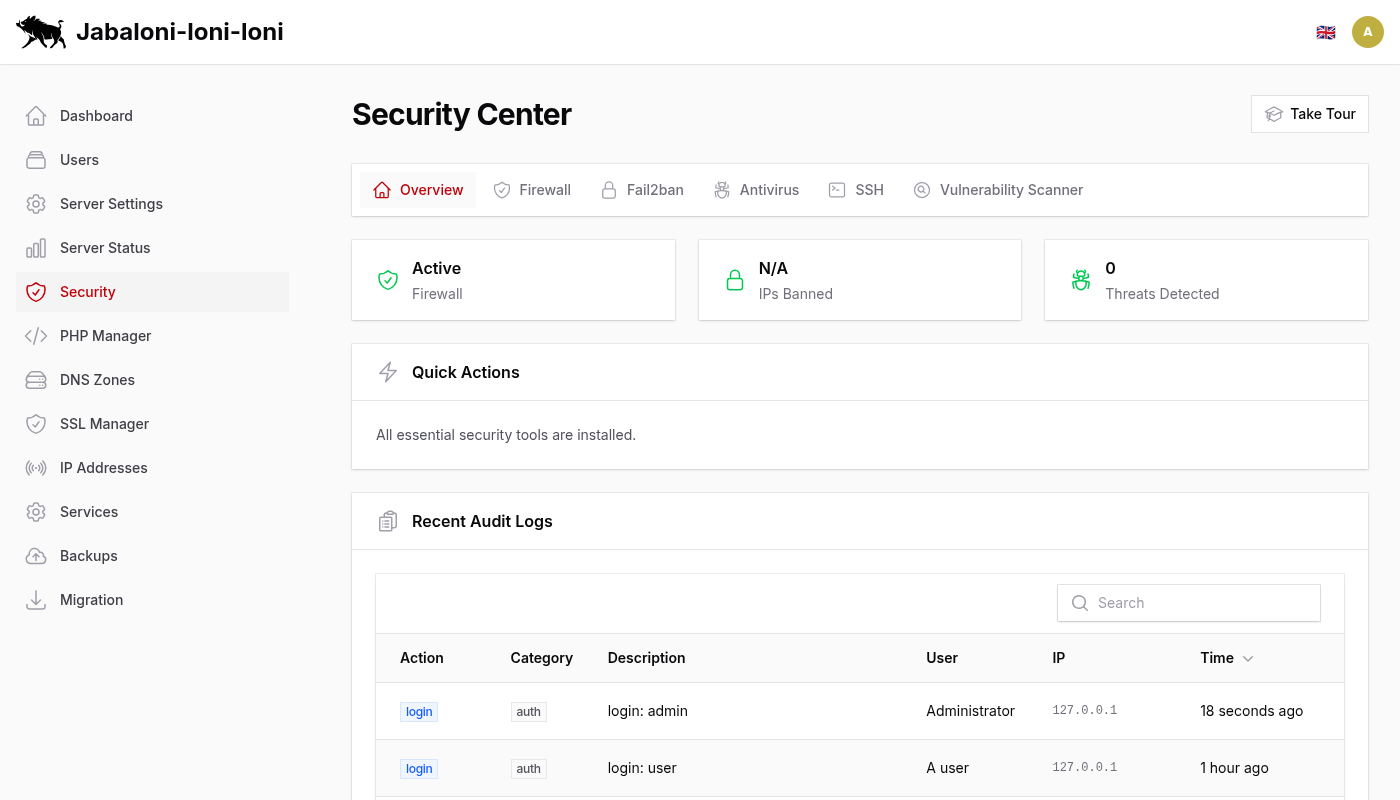Click the Quick Actions lightning bolt icon
The height and width of the screenshot is (800, 1400).
[x=388, y=371]
